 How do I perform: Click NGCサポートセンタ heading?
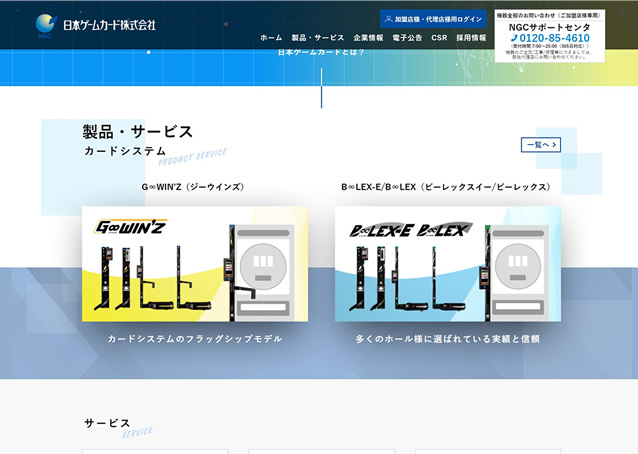[x=549, y=27]
